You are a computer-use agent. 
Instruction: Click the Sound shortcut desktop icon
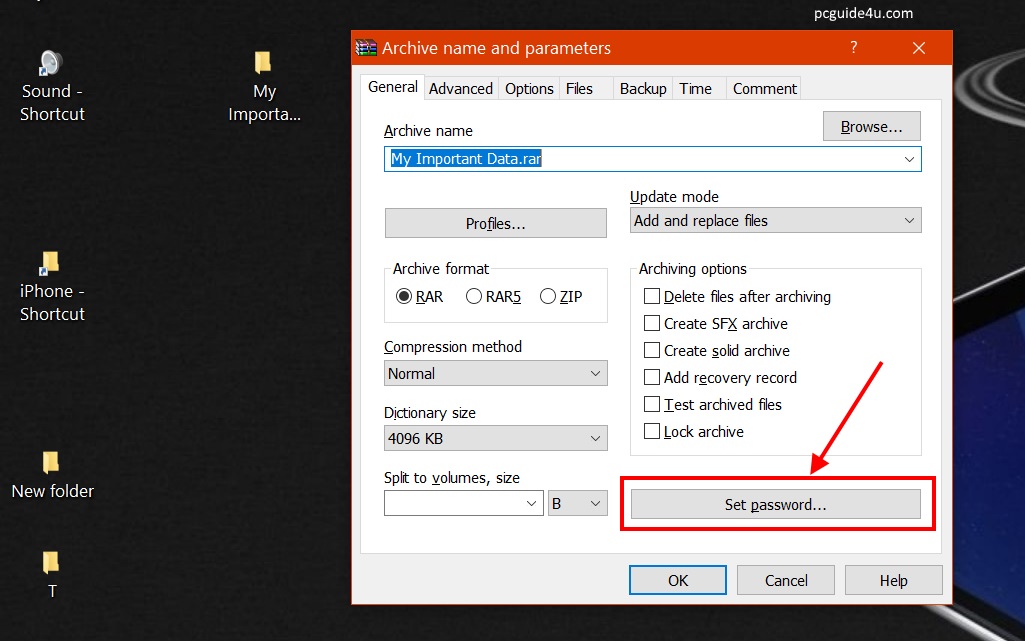coord(51,65)
